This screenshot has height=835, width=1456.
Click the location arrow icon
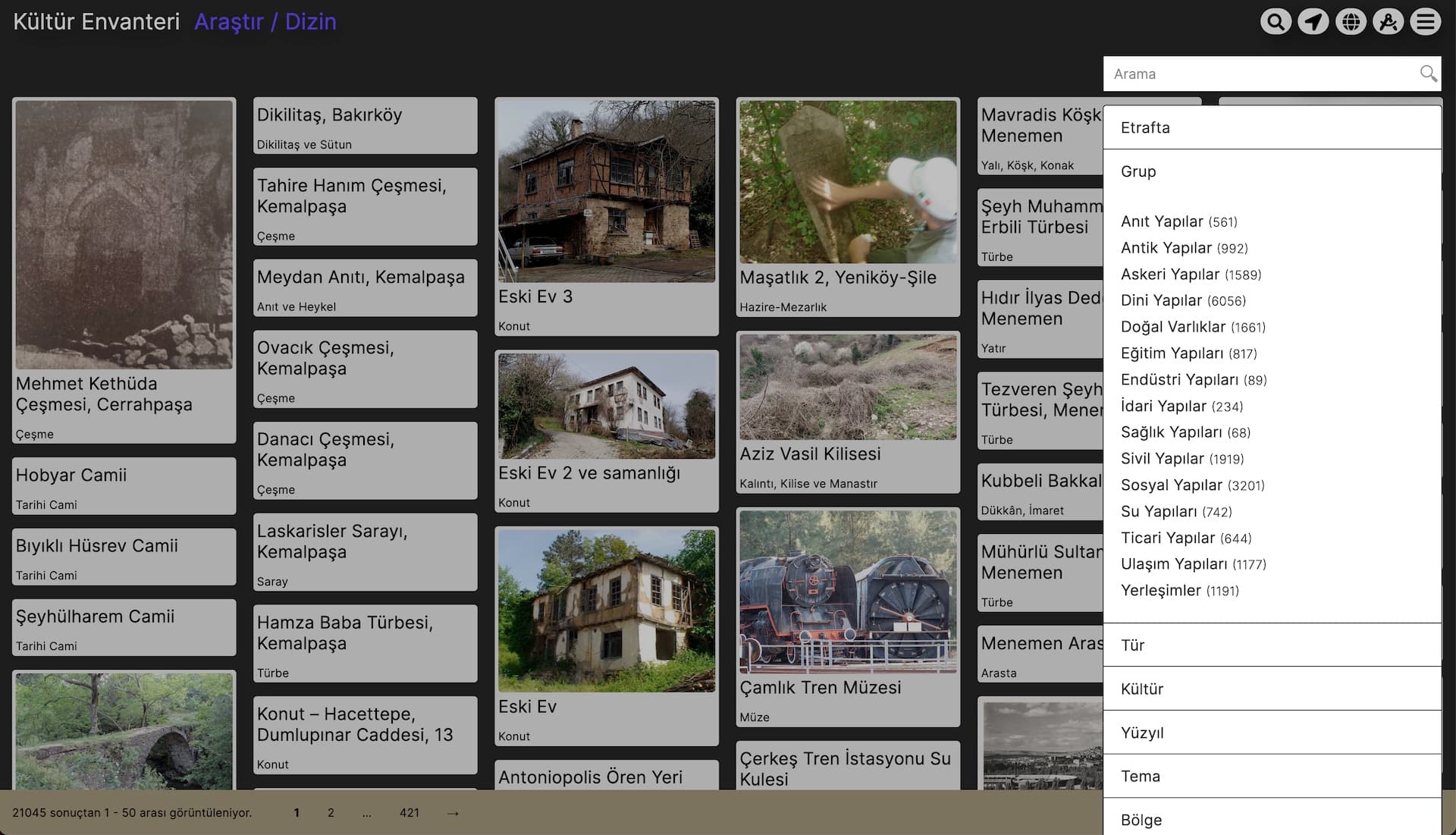pyautogui.click(x=1313, y=21)
